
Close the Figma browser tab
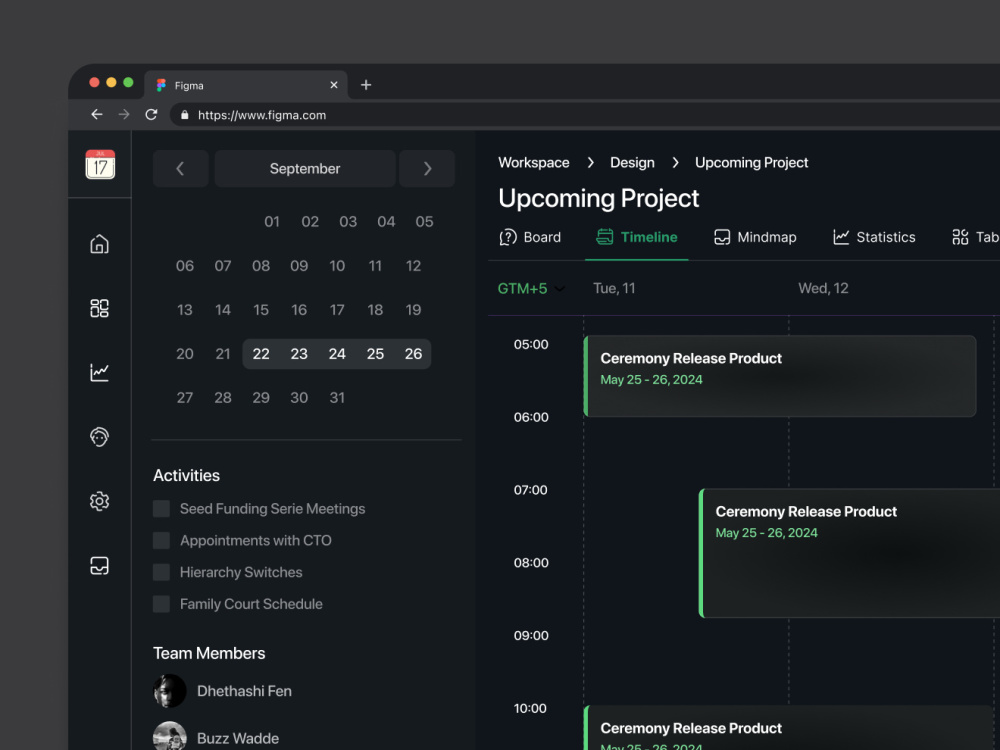334,85
